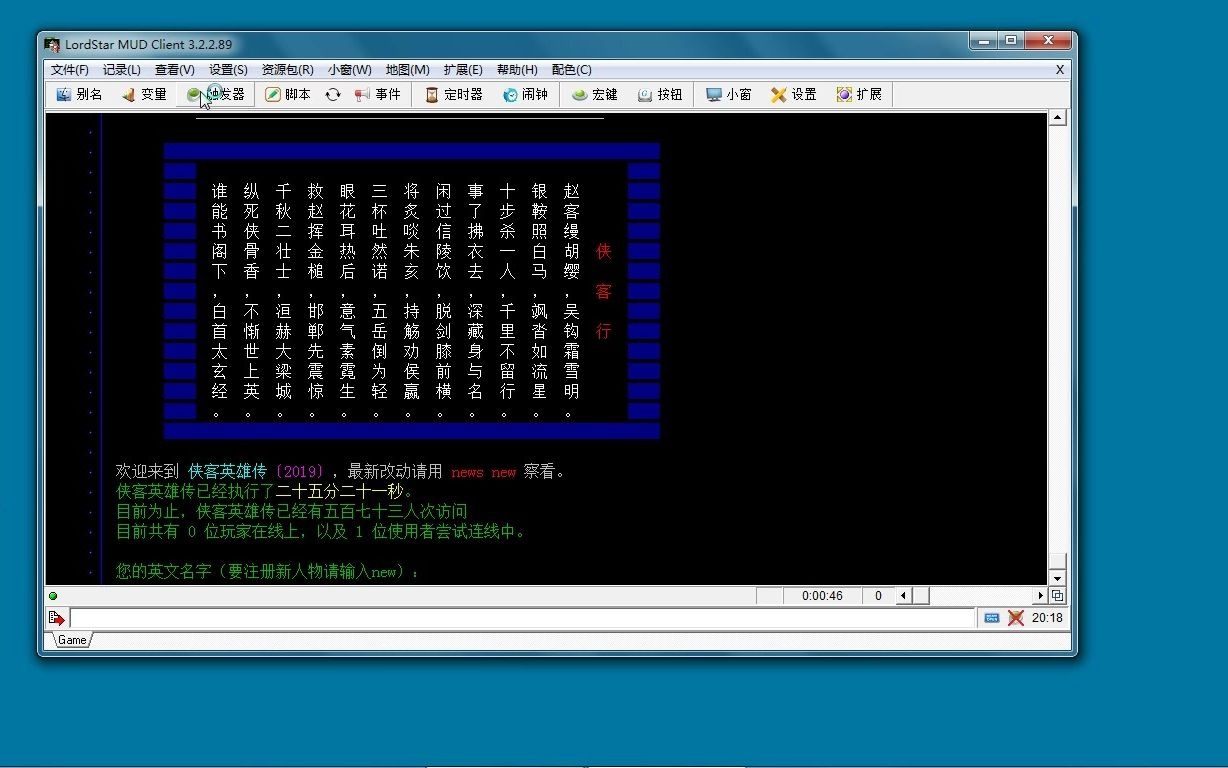This screenshot has height=768, width=1228.
Task: Open the 别名 (alias) toolbar button
Action: tap(79, 94)
